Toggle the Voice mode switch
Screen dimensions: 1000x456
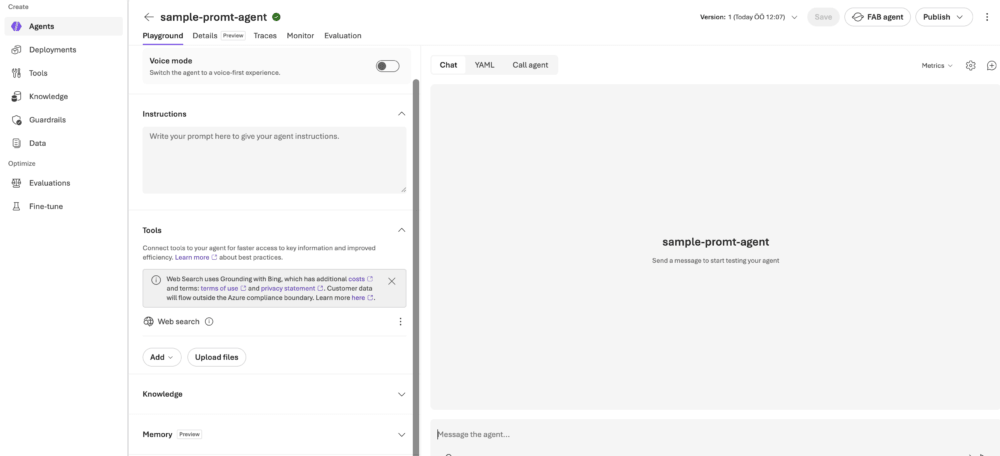coord(387,66)
